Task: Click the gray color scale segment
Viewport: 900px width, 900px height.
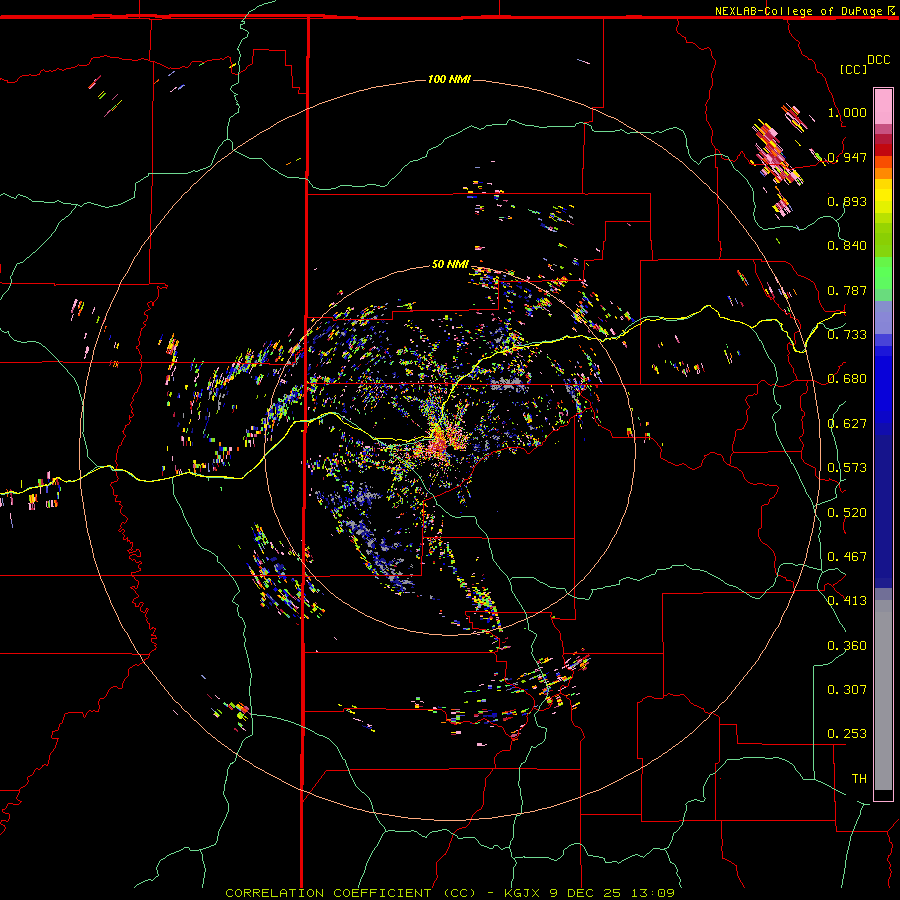Action: (x=883, y=695)
